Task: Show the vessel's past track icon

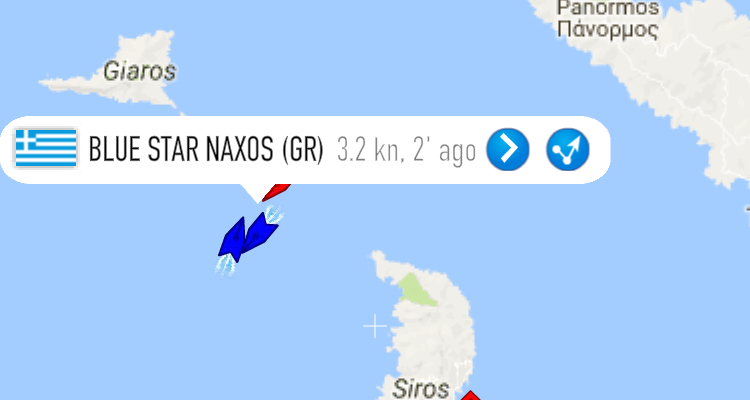Action: pos(568,149)
